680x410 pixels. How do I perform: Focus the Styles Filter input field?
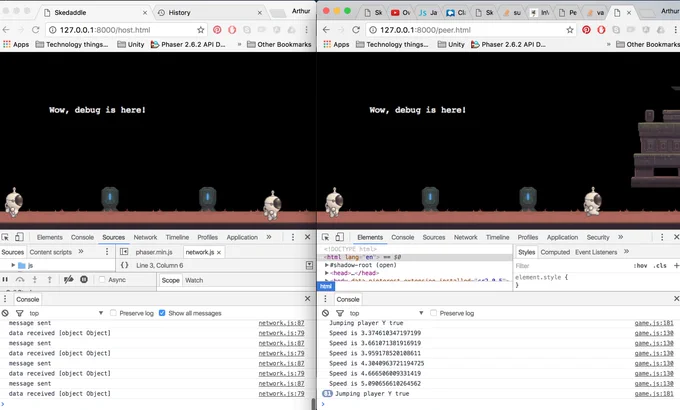[x=570, y=266]
